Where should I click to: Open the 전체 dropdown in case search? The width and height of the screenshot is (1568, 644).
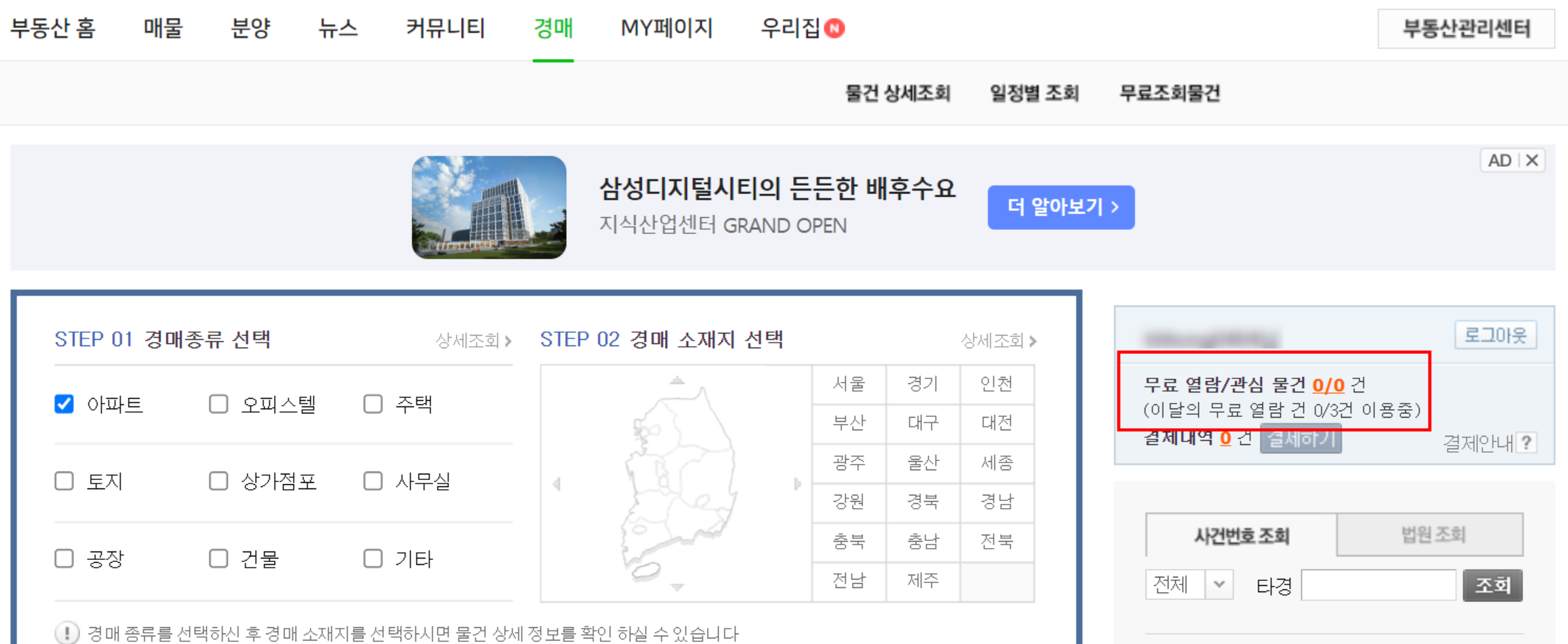1189,584
